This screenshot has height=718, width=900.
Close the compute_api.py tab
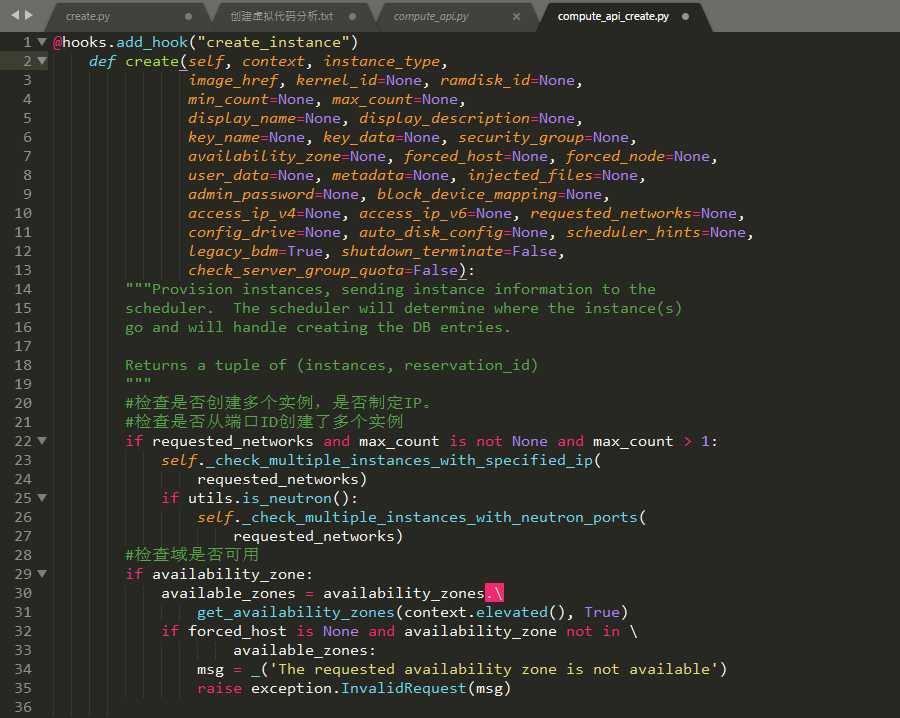point(516,16)
